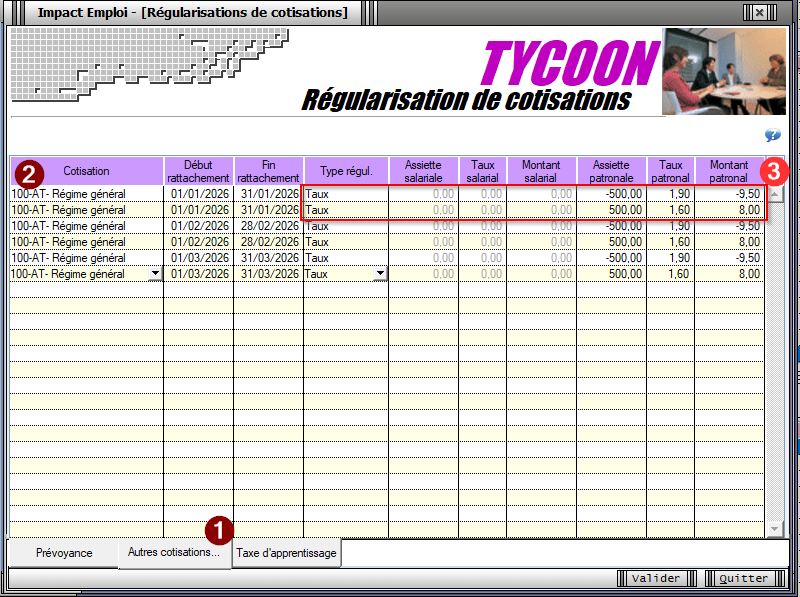
Task: Select the Taxe d'apprentissage tab
Action: click(x=286, y=553)
